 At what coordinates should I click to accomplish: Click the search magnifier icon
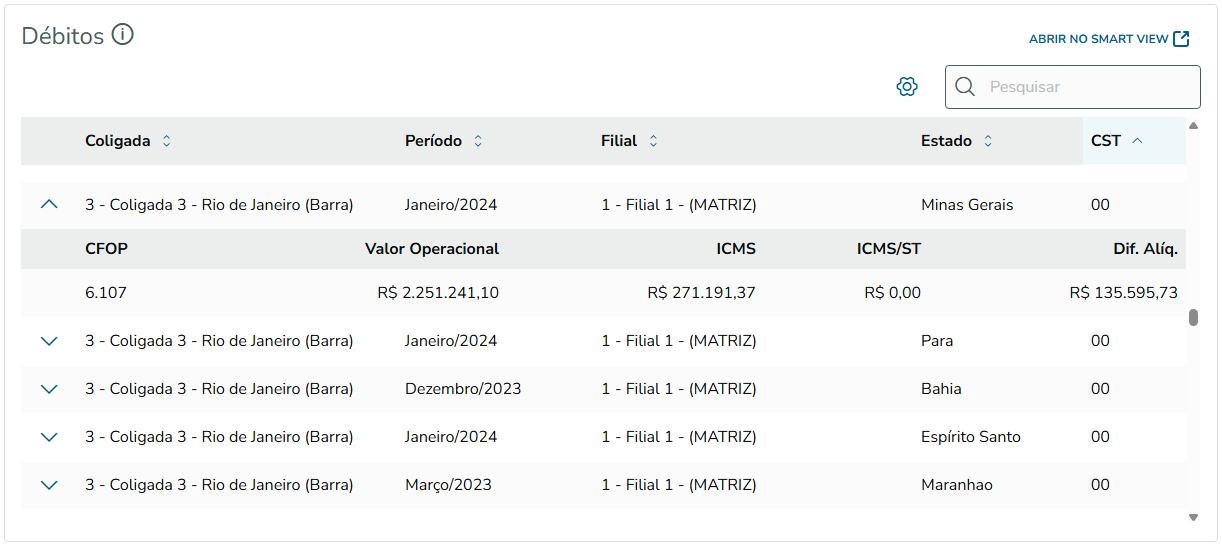pyautogui.click(x=965, y=87)
